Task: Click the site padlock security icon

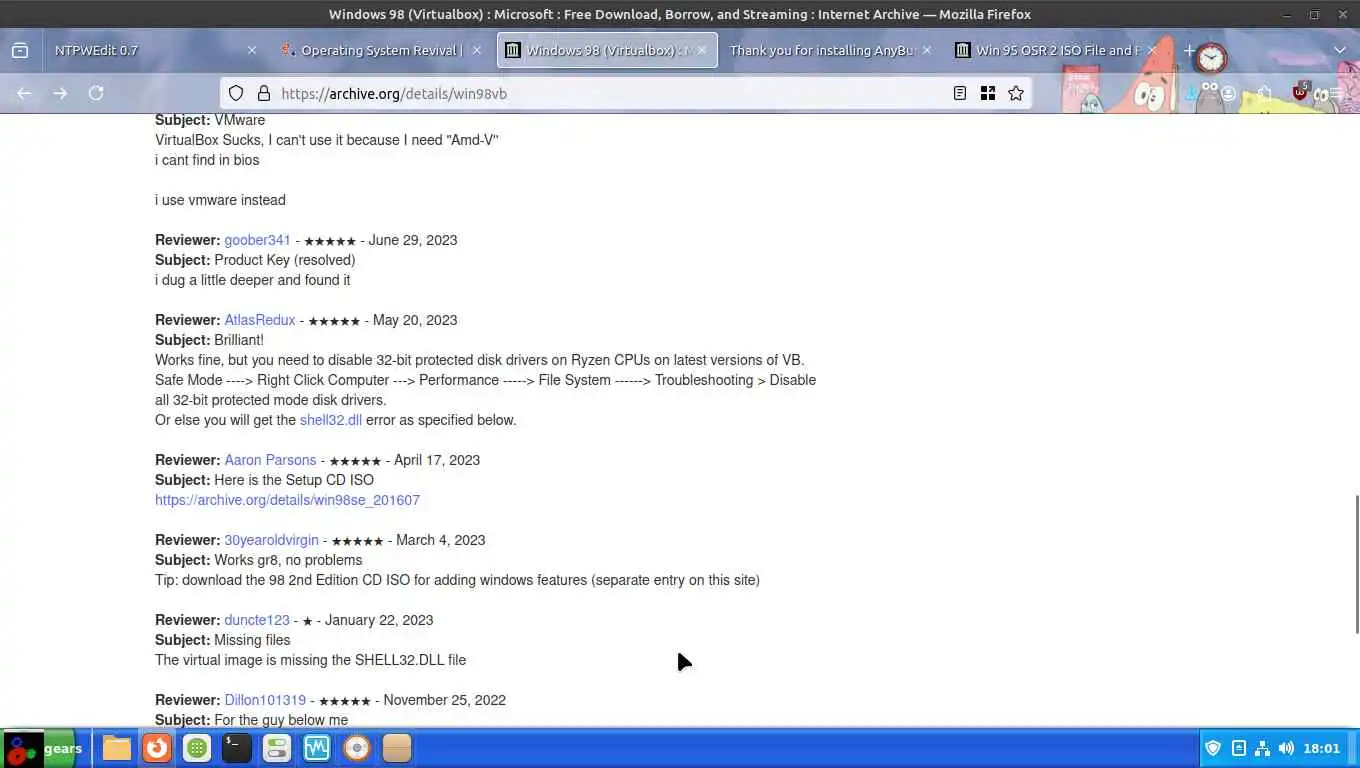Action: coord(264,93)
